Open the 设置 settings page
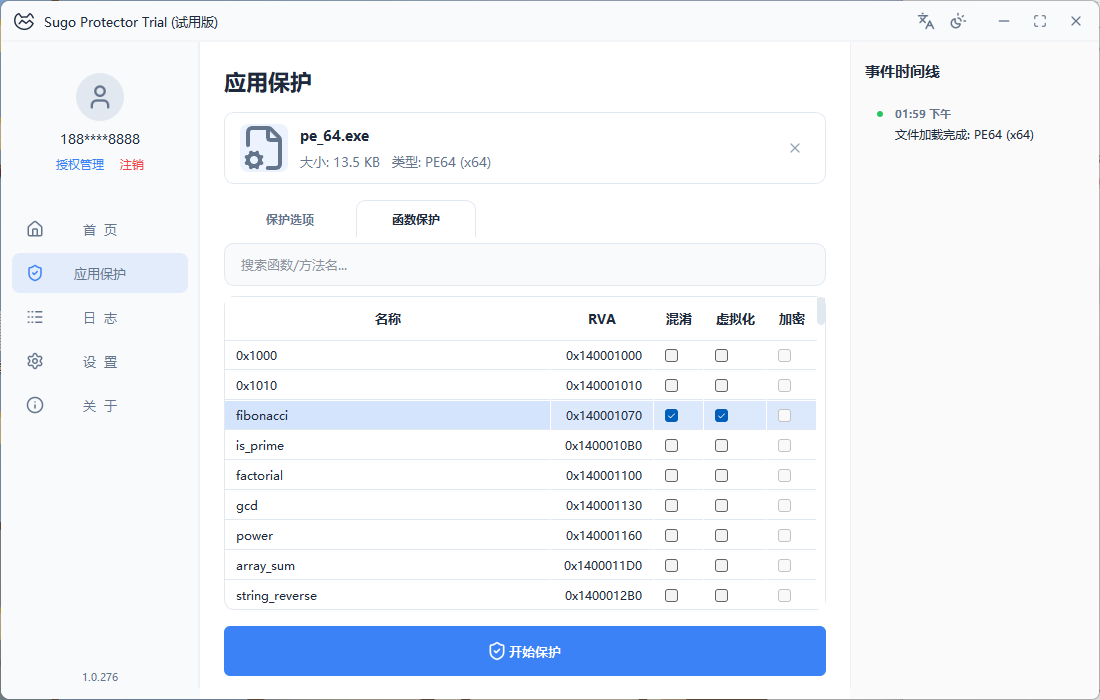Image resolution: width=1100 pixels, height=700 pixels. [100, 362]
